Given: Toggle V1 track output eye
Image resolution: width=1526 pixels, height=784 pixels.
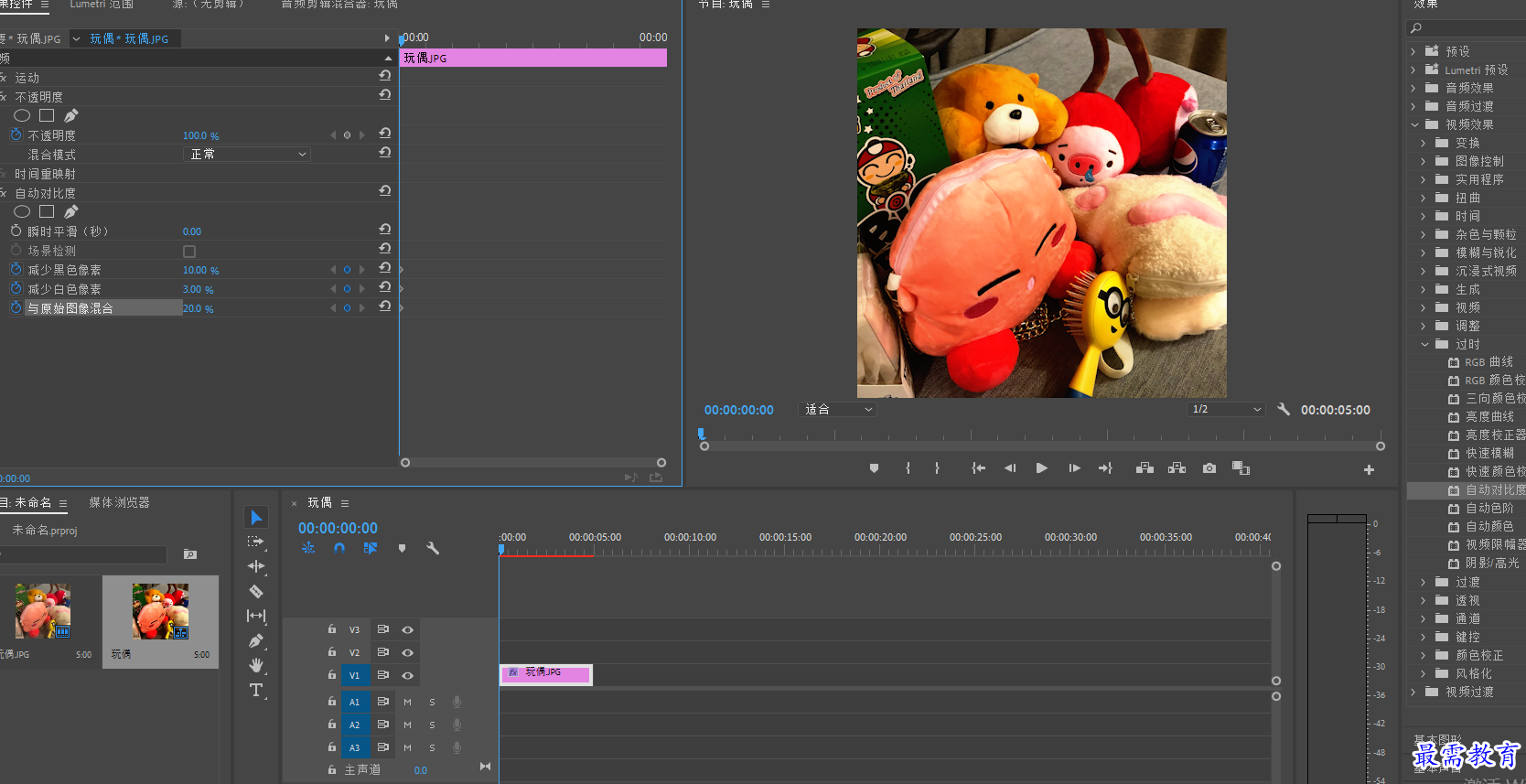Looking at the screenshot, I should [408, 675].
